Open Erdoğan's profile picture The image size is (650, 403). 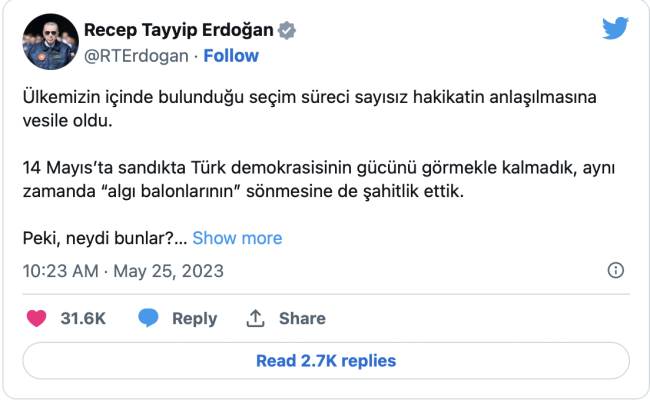tap(47, 42)
